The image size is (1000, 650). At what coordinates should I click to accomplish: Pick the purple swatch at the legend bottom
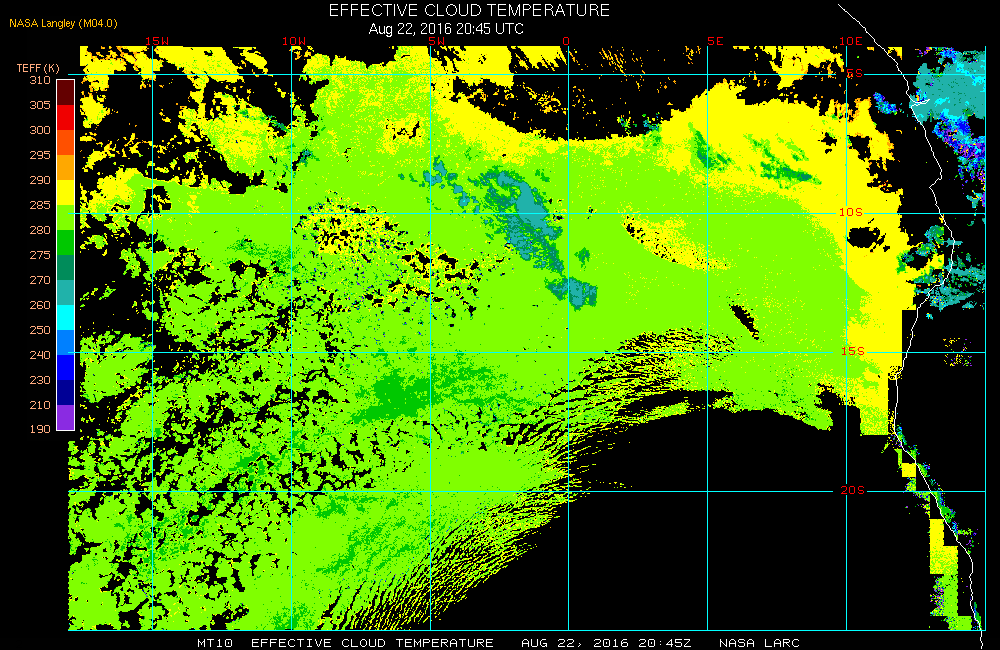click(x=66, y=417)
